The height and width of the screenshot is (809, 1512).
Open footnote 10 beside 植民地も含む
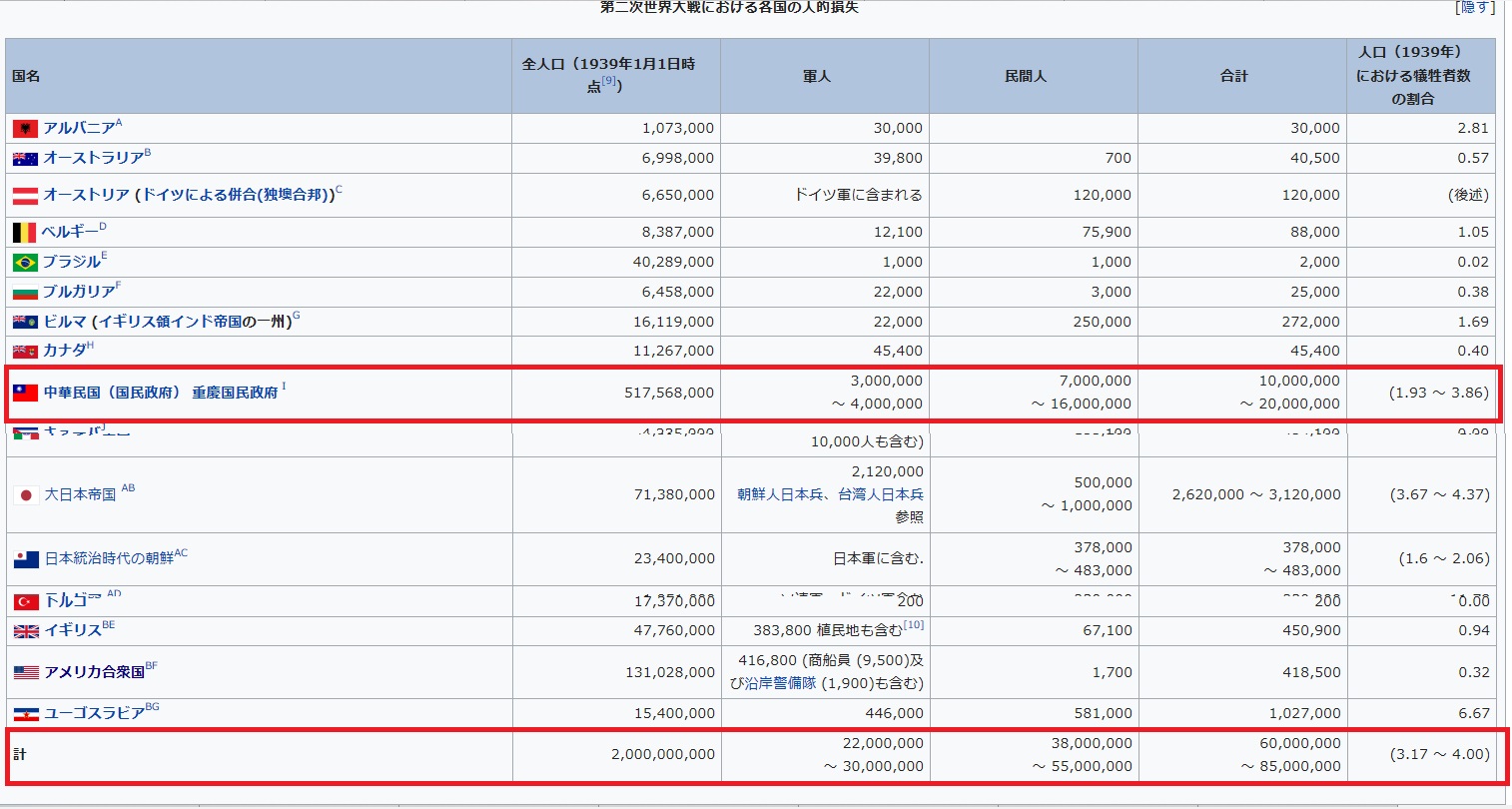[x=914, y=625]
